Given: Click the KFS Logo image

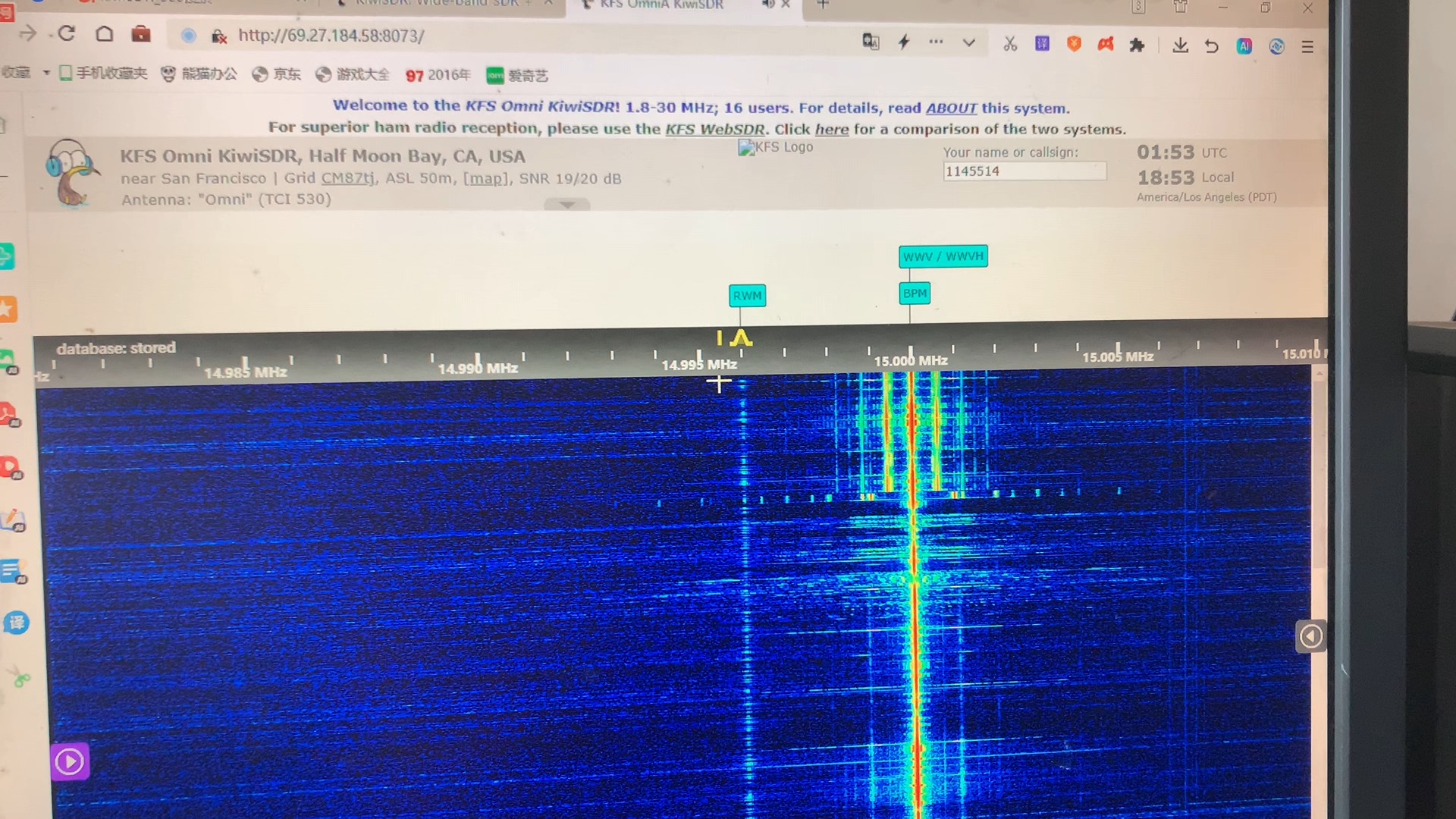Looking at the screenshot, I should (775, 147).
